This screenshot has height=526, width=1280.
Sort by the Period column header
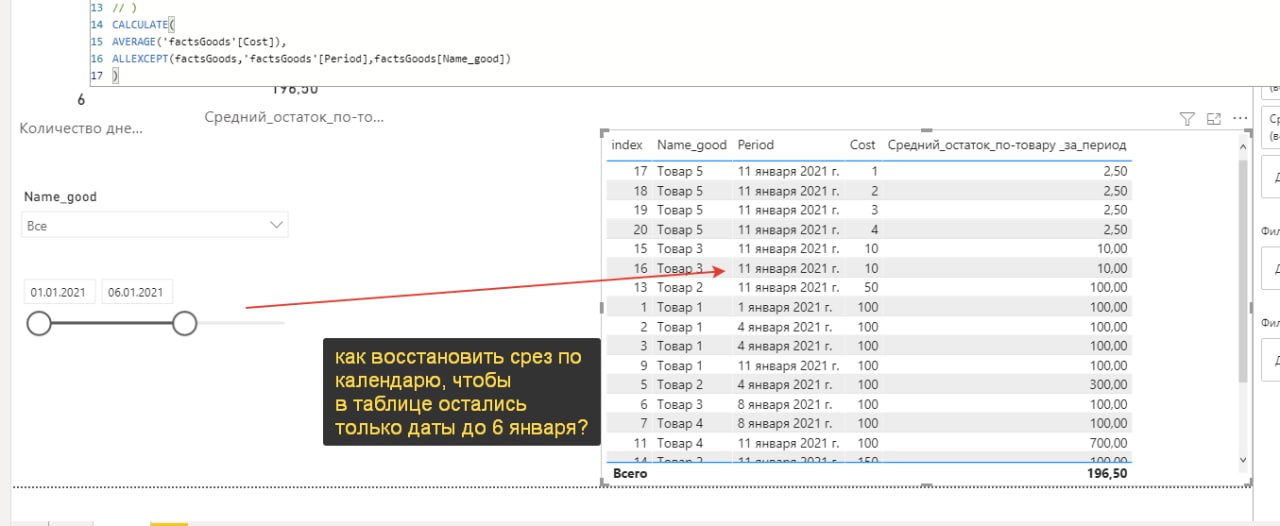756,145
